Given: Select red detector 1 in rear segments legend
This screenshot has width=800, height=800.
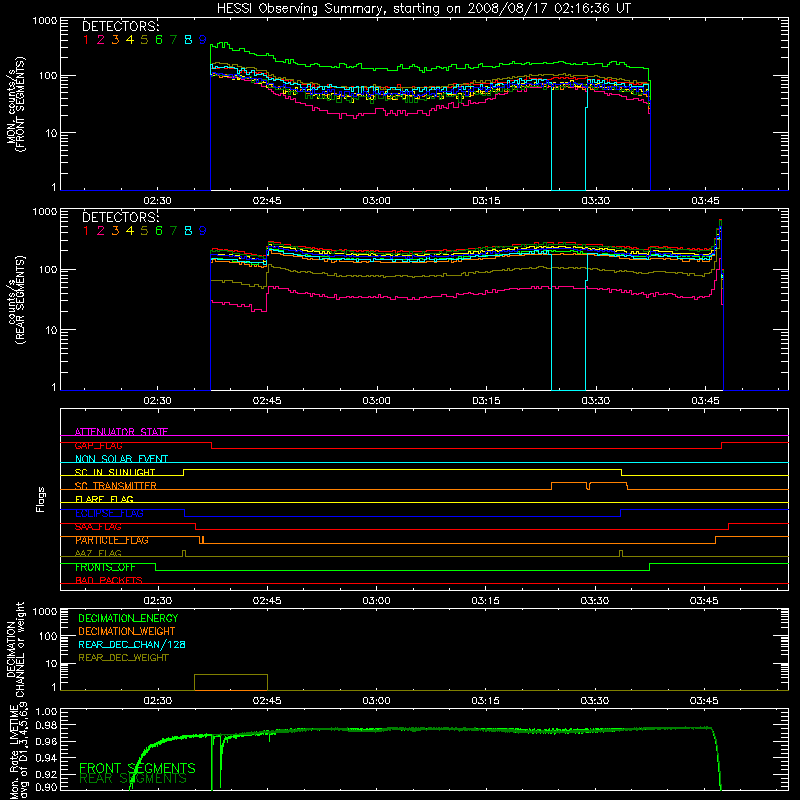Looking at the screenshot, I should (x=86, y=231).
